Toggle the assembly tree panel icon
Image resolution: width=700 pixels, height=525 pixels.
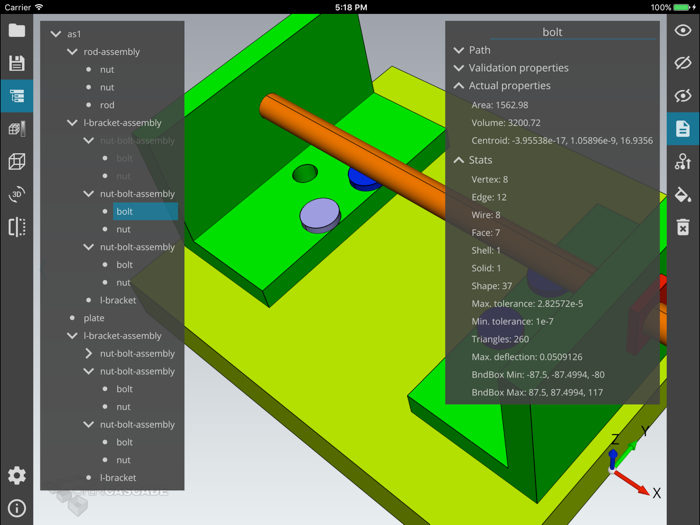pos(17,96)
